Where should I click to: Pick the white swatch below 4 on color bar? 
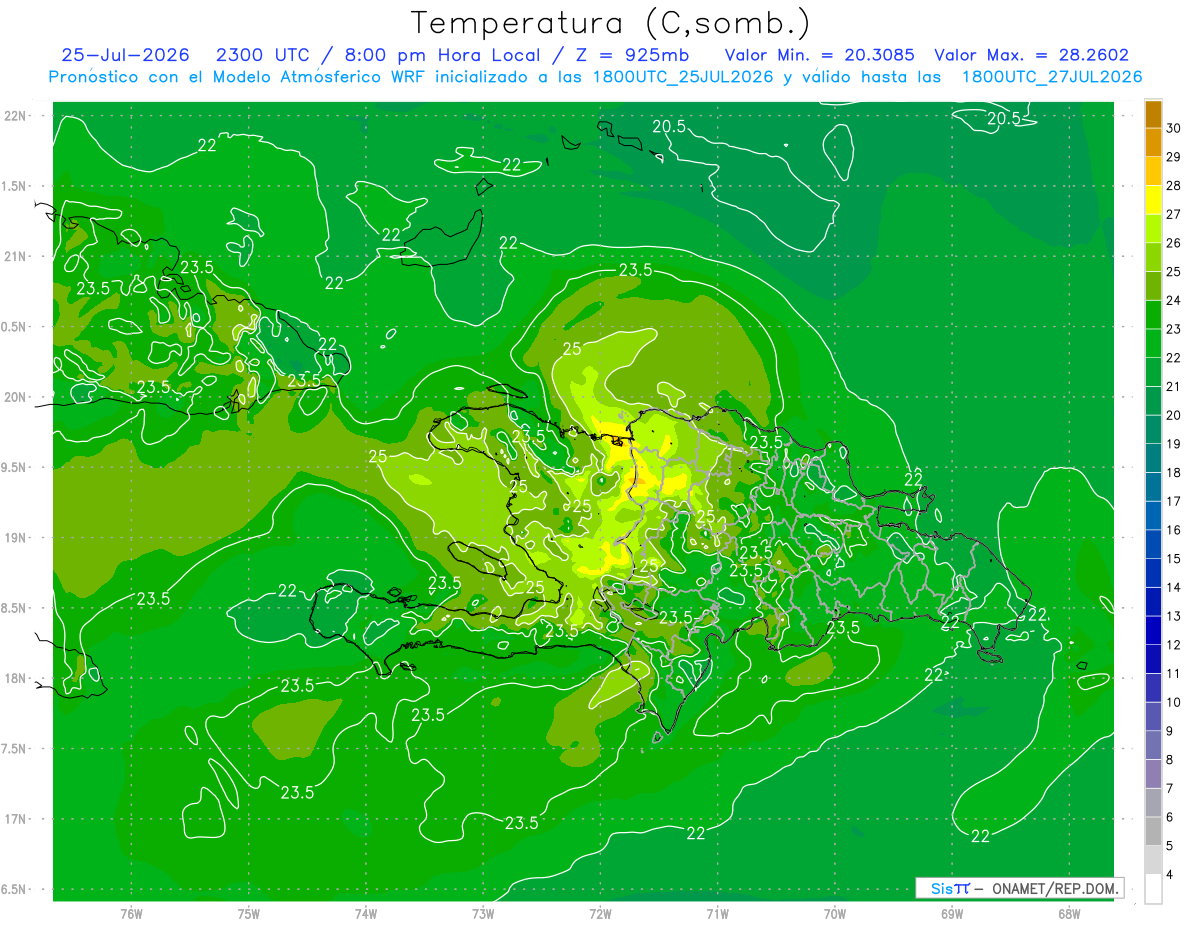click(x=1153, y=889)
